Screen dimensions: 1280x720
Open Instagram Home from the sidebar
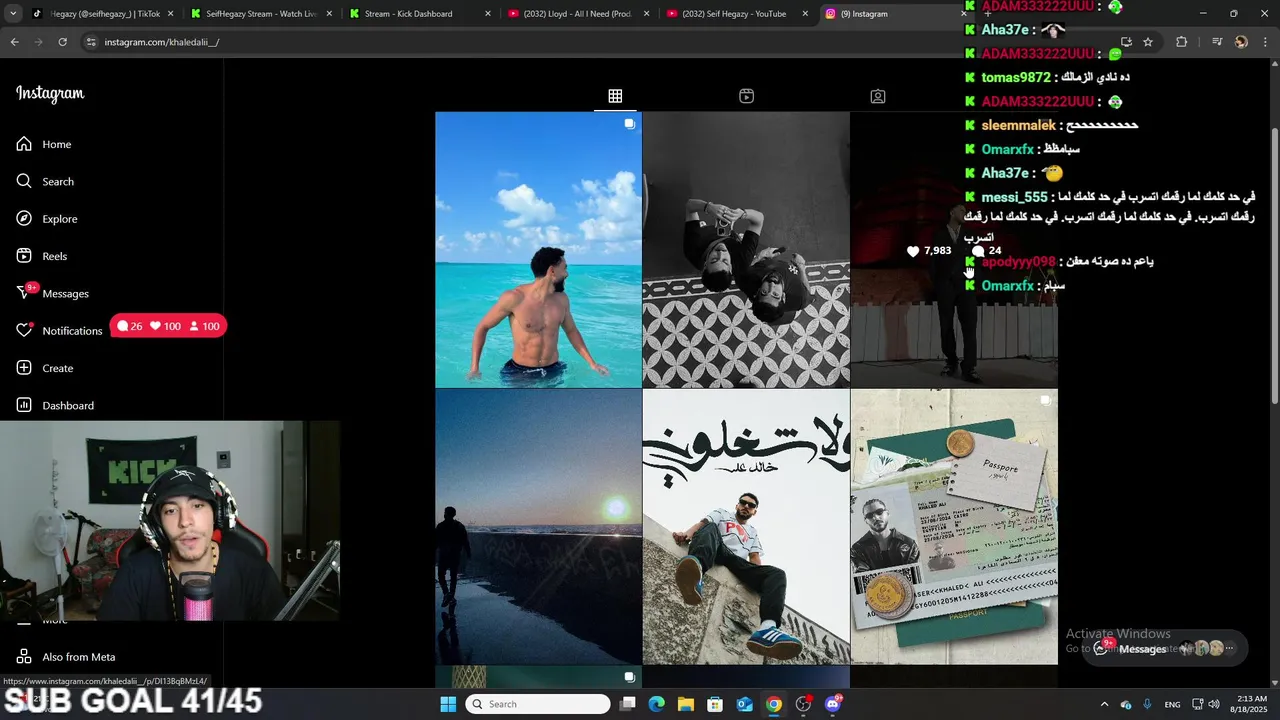(x=44, y=144)
